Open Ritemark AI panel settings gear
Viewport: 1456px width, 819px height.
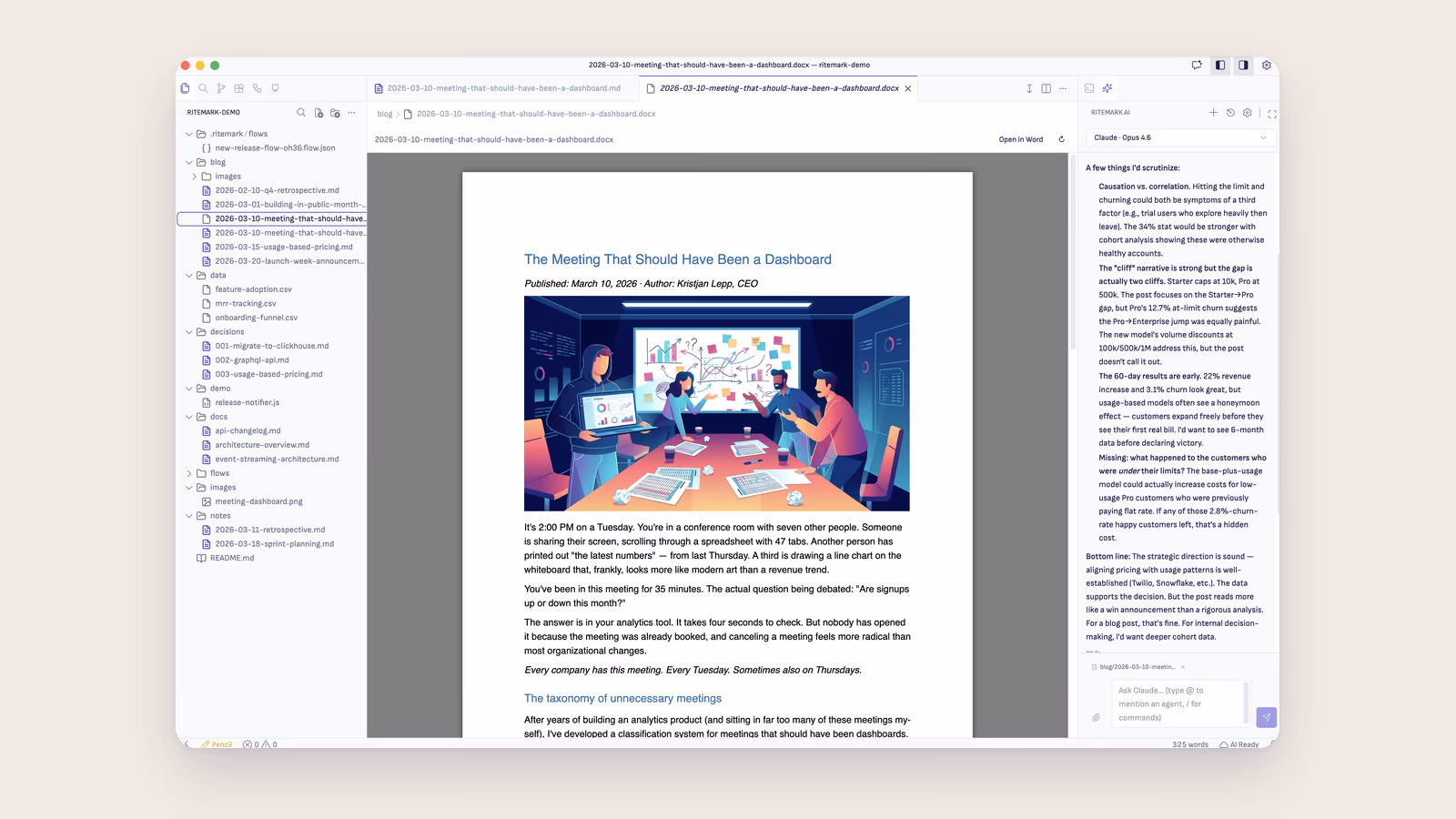click(1248, 113)
